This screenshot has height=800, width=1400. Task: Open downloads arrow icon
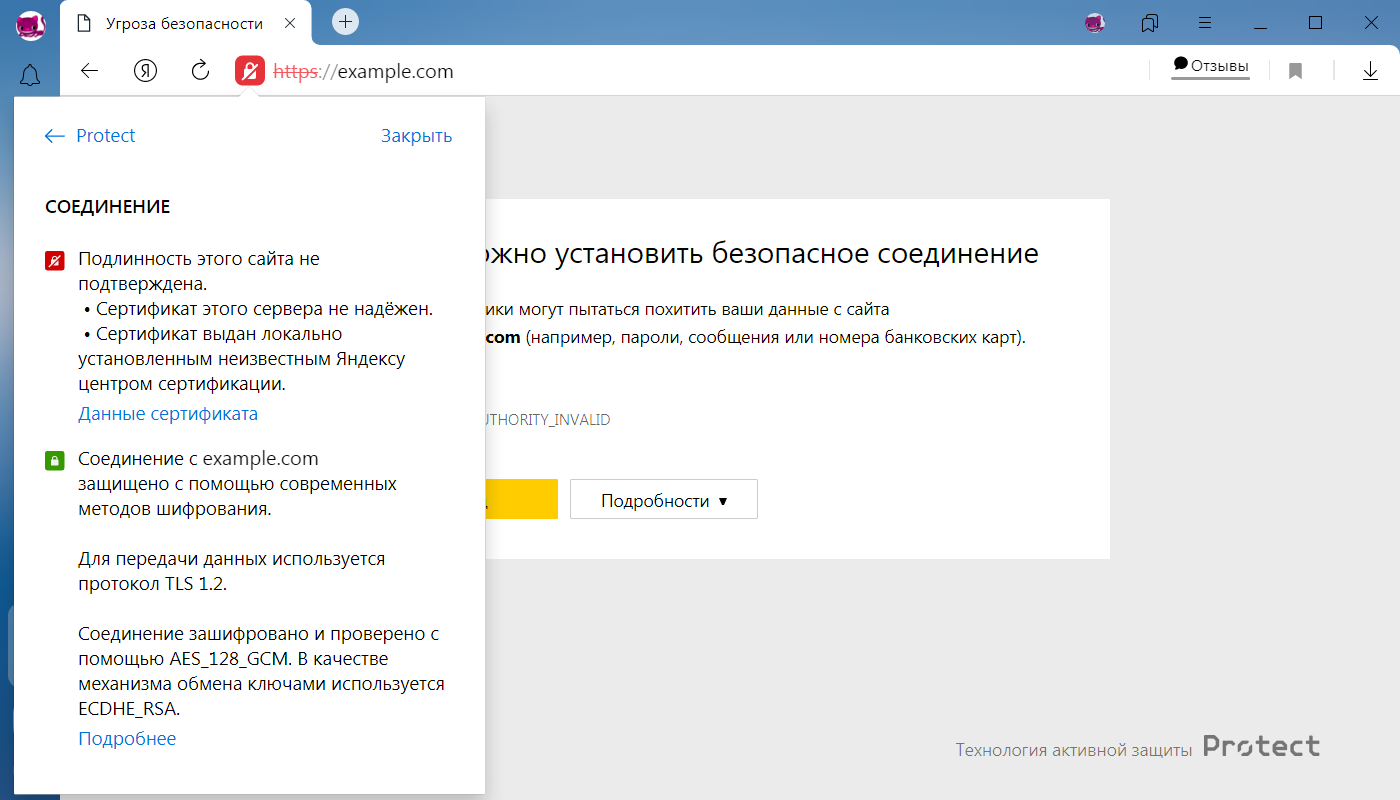pyautogui.click(x=1370, y=71)
